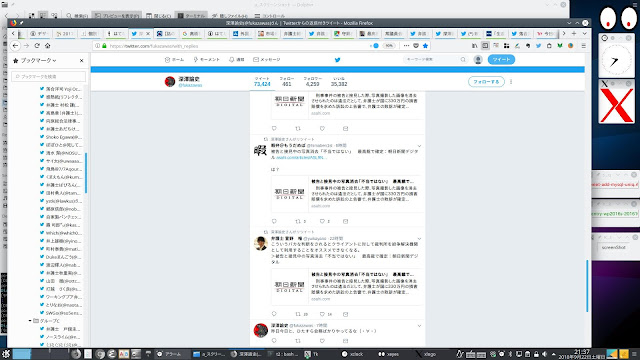Open the list all tabs dropdown
The image size is (640, 360).
pos(584,33)
